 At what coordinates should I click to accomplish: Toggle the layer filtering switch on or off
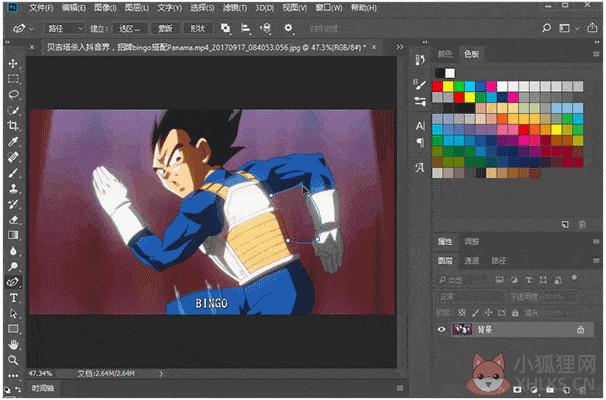[574, 278]
